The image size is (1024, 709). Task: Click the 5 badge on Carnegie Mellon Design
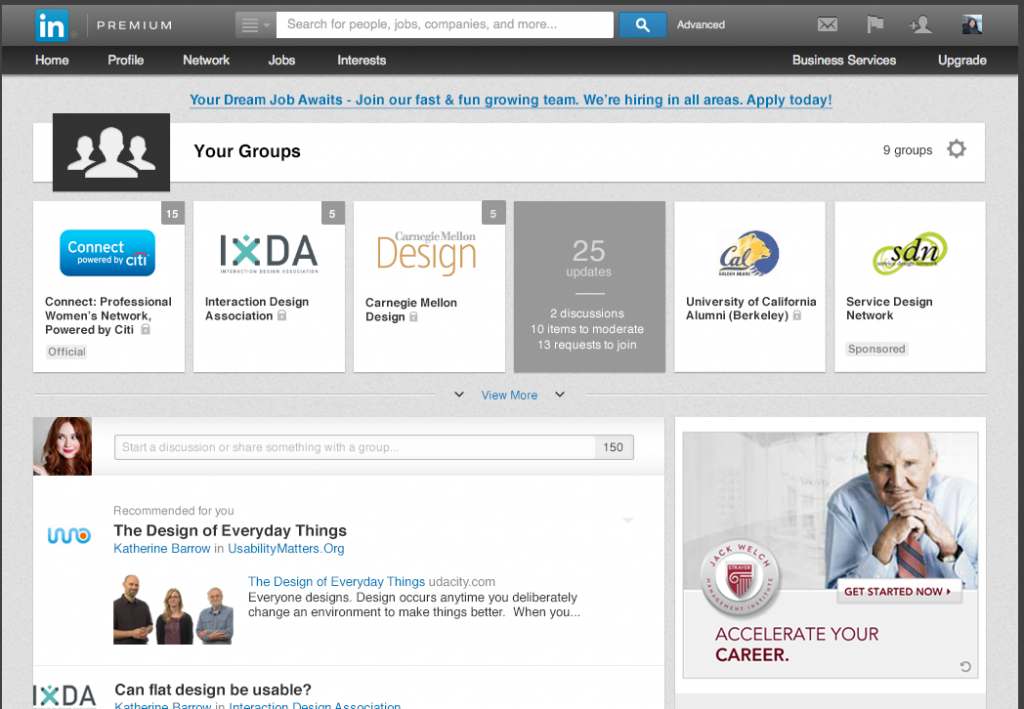coord(493,213)
